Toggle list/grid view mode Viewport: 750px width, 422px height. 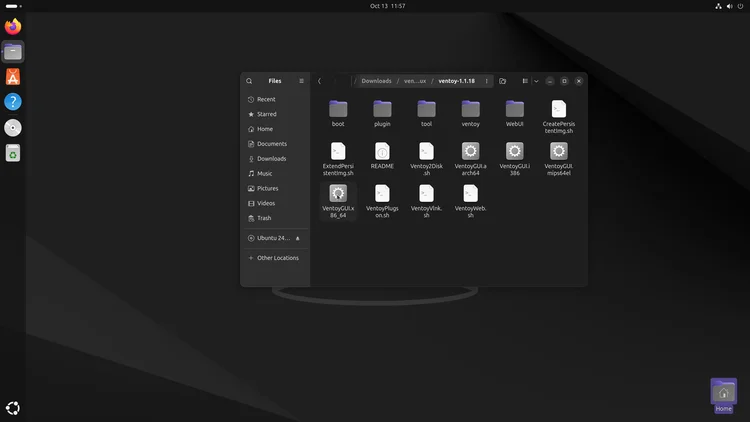(525, 81)
